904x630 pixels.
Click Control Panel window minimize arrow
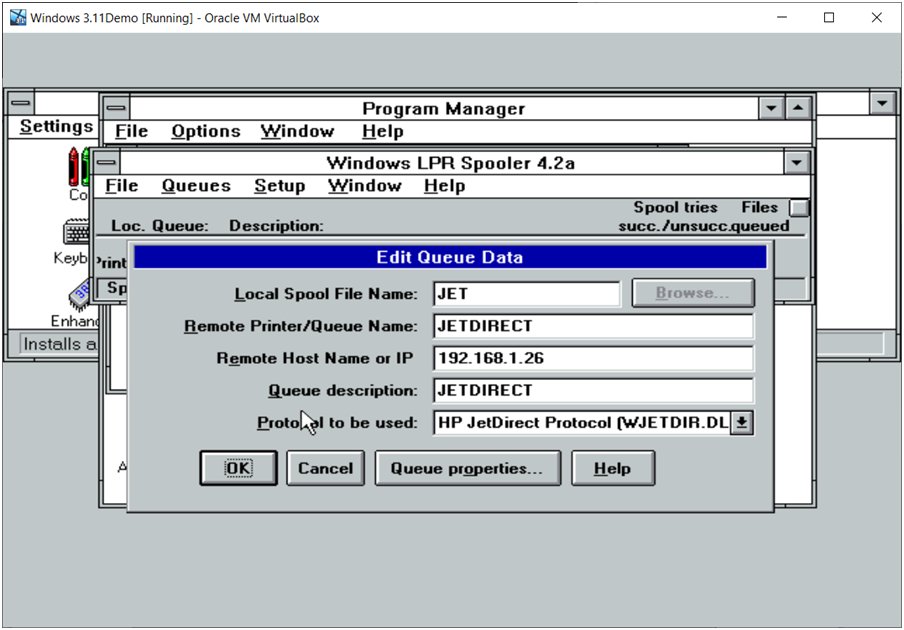[882, 103]
